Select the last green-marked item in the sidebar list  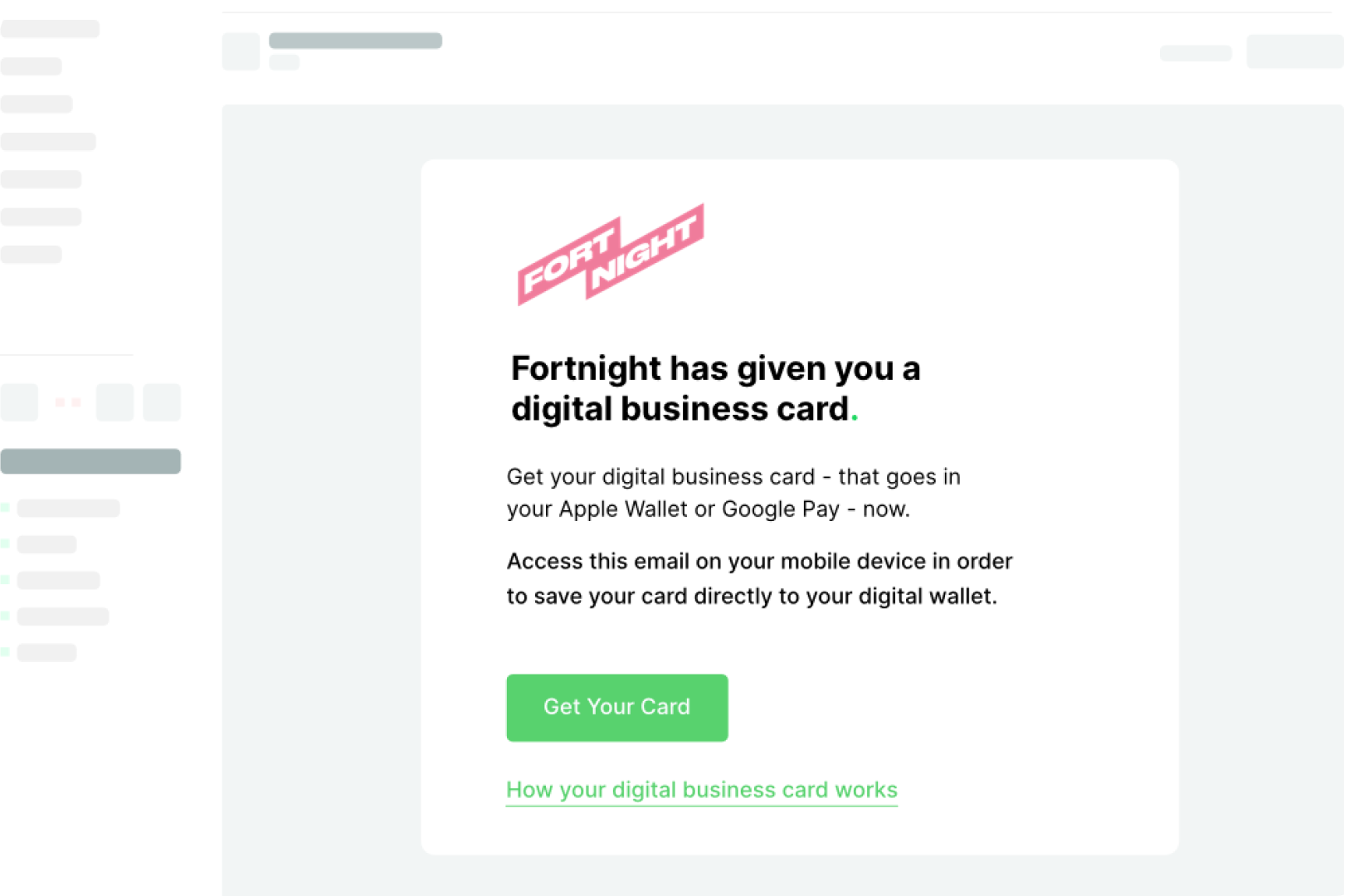[46, 653]
